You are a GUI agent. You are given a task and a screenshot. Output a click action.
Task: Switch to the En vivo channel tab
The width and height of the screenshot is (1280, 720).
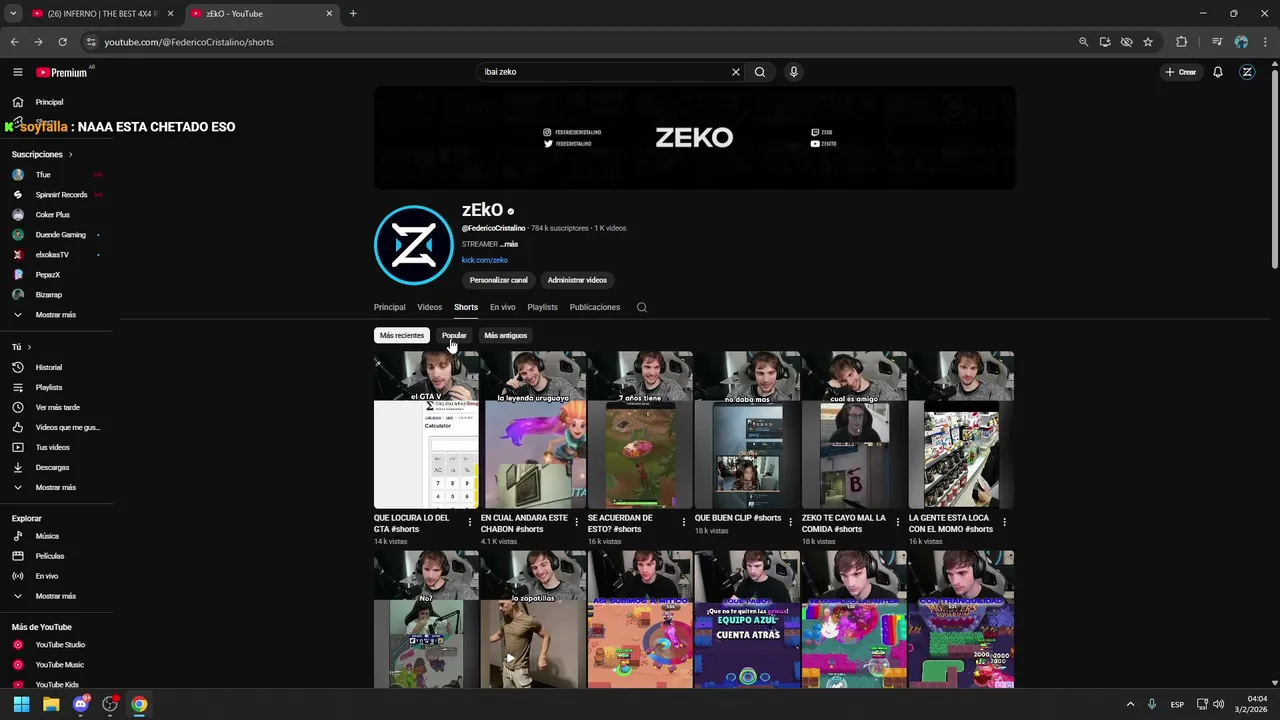coord(502,307)
